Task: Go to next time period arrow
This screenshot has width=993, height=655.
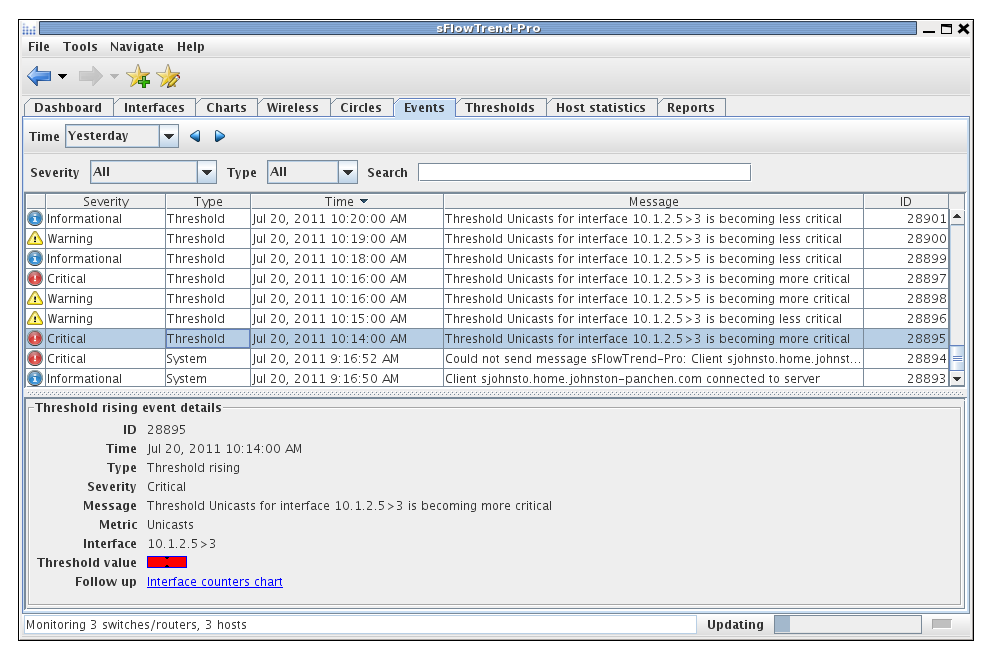Action: (x=220, y=136)
